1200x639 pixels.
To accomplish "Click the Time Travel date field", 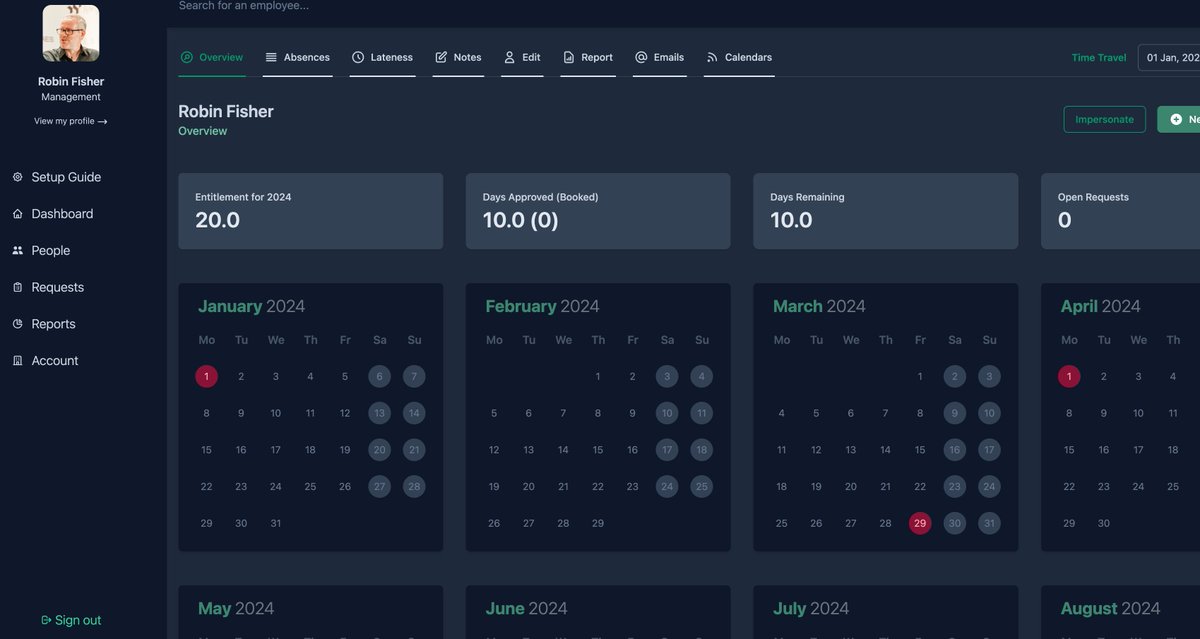I will pyautogui.click(x=1169, y=57).
